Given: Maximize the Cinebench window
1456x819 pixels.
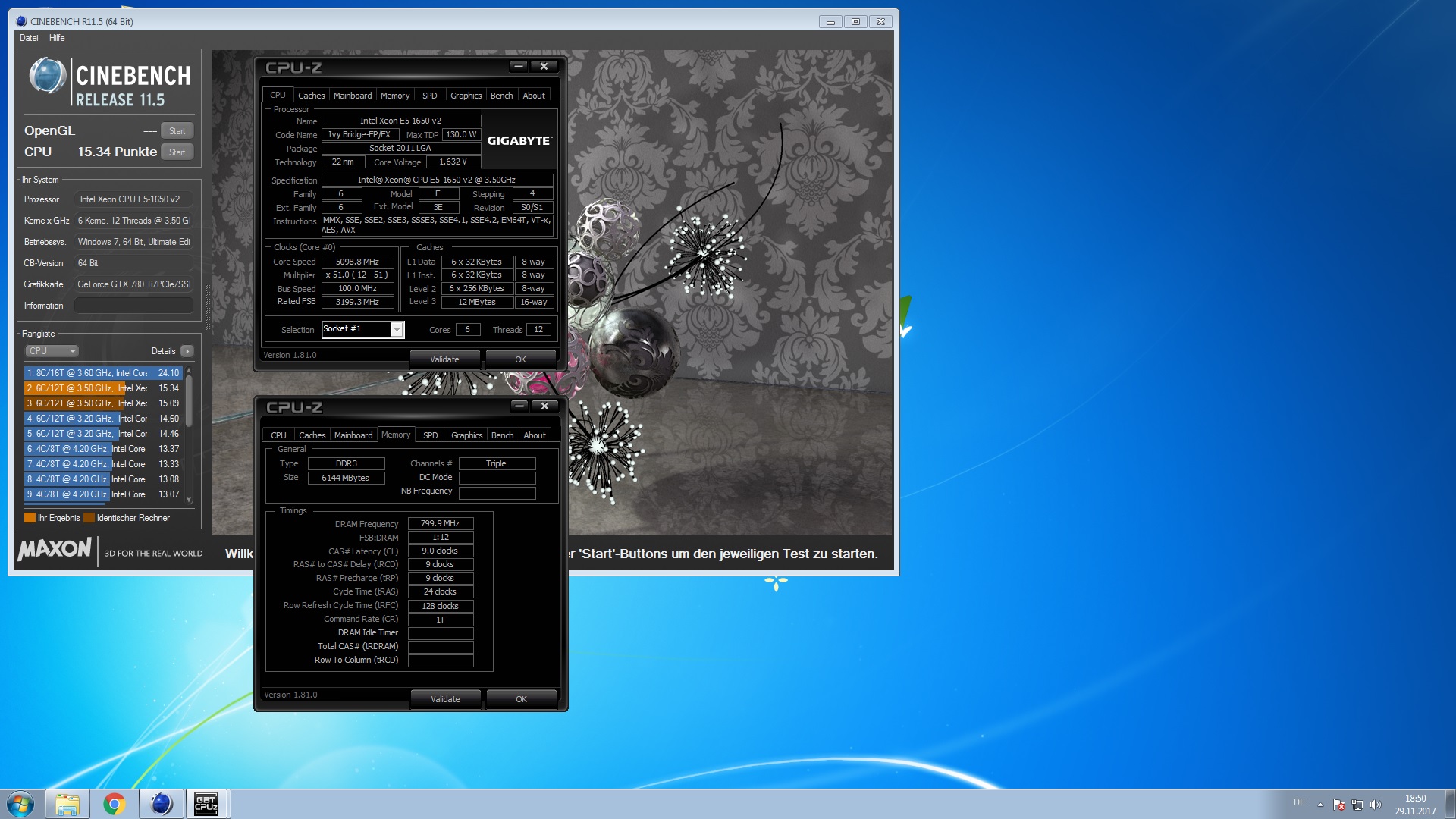Looking at the screenshot, I should point(855,22).
